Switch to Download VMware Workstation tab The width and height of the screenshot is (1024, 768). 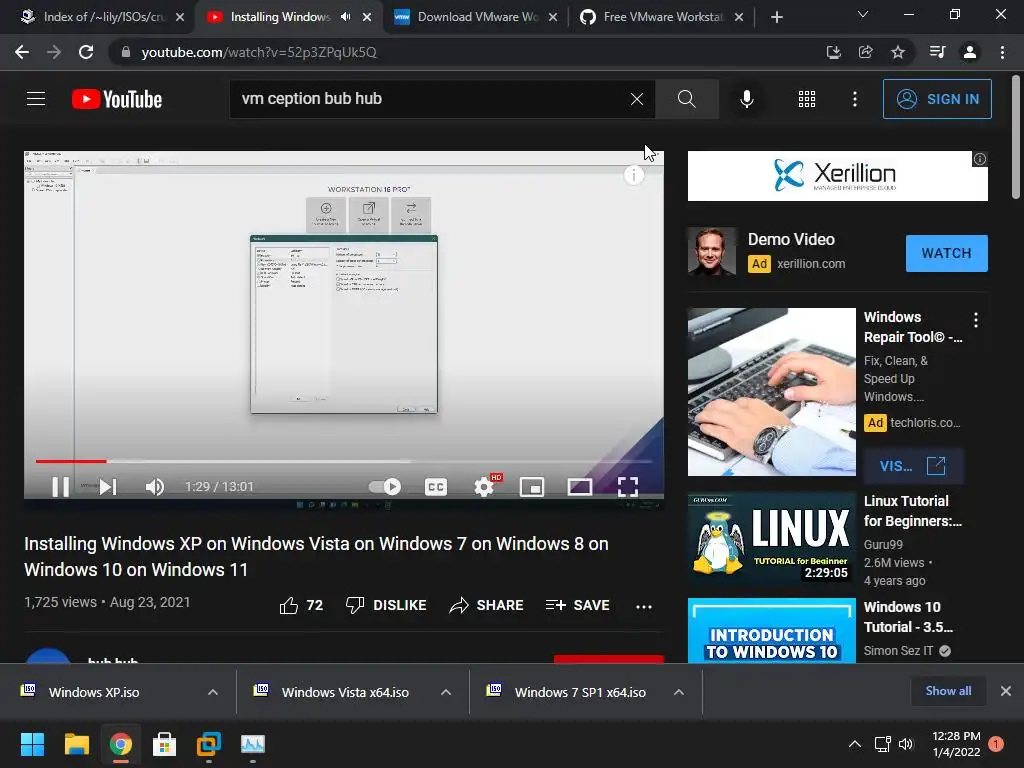(x=476, y=17)
